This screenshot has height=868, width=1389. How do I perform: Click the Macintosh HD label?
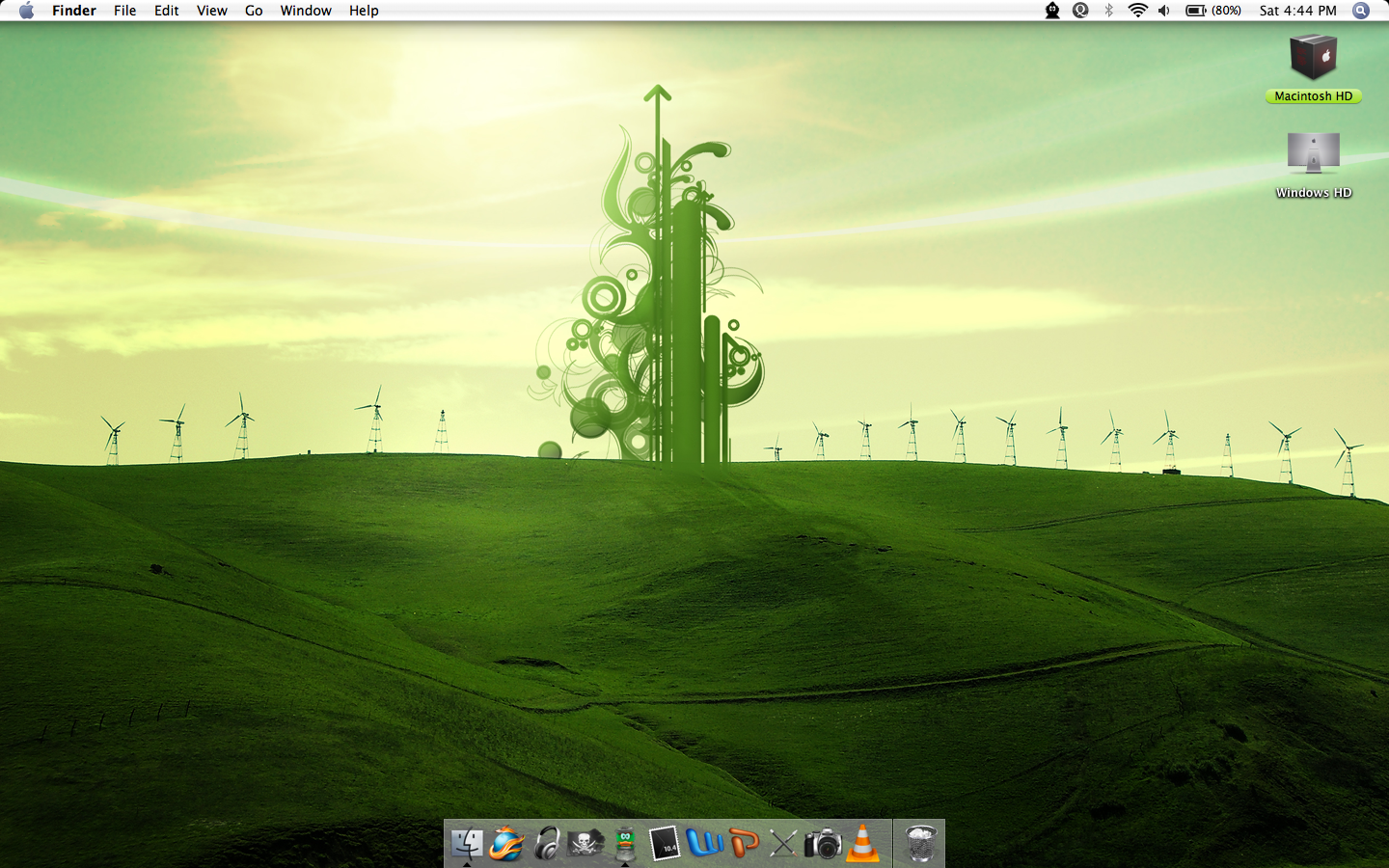(x=1314, y=96)
